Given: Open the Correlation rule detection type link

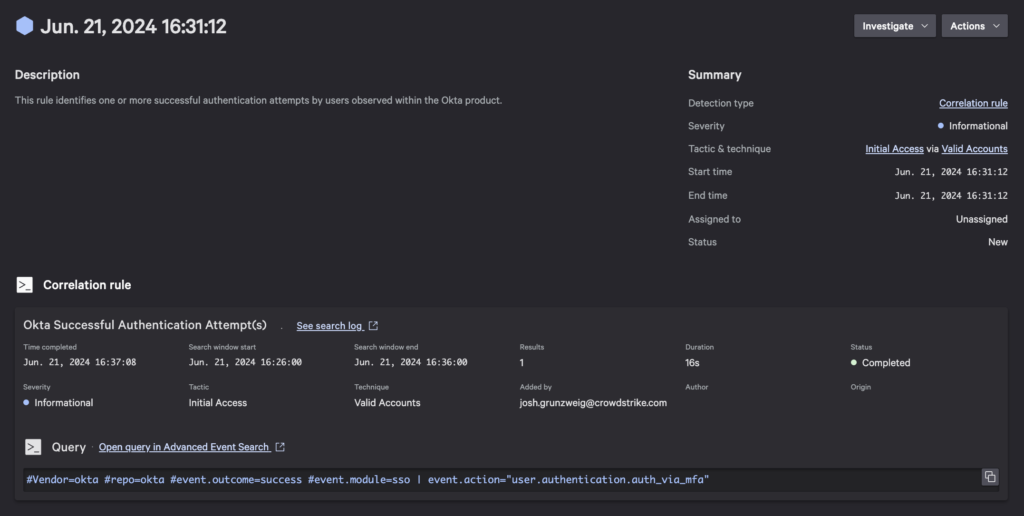Looking at the screenshot, I should point(973,103).
